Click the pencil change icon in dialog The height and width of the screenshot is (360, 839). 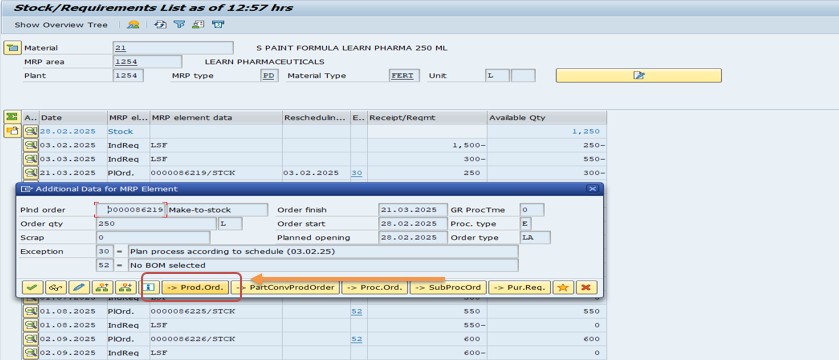coord(79,287)
